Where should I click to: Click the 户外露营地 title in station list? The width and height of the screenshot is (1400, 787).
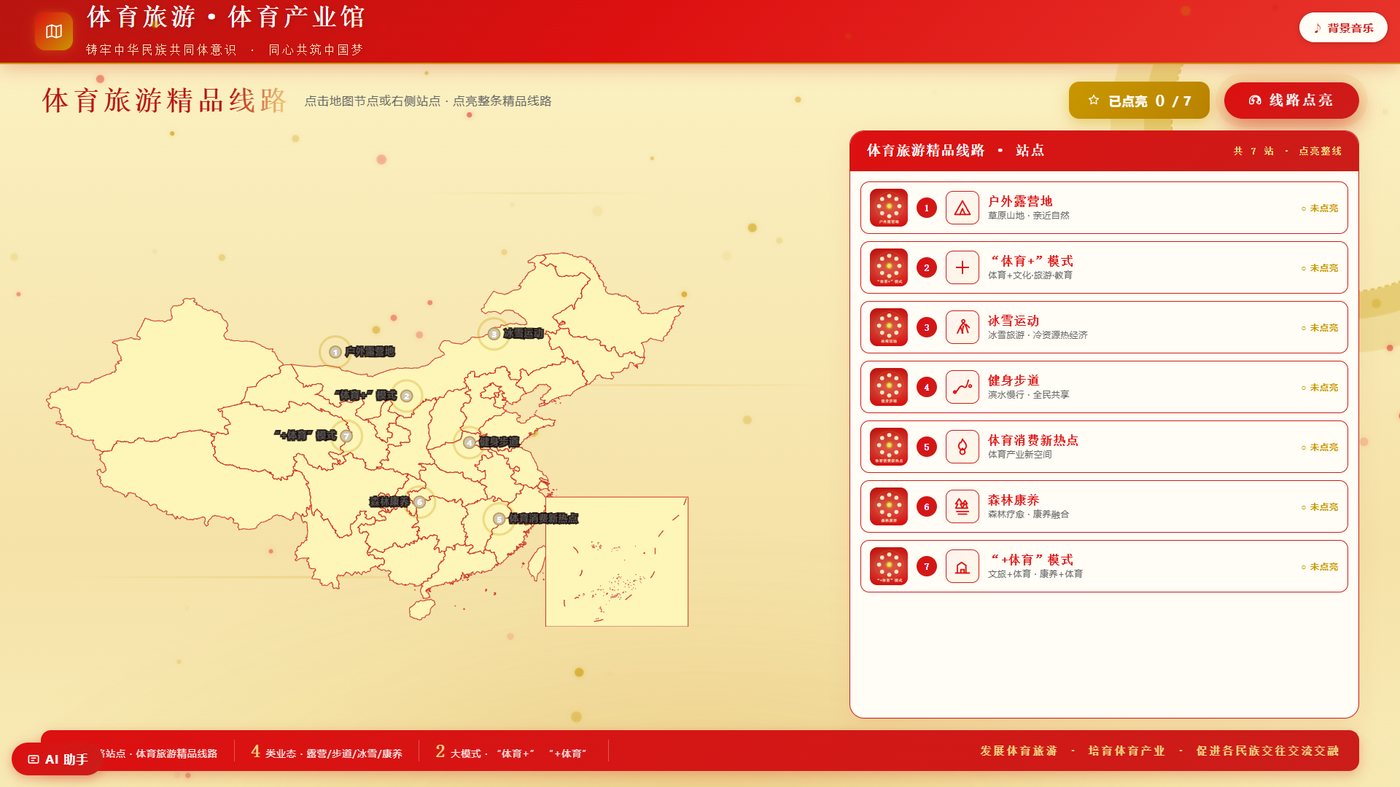coord(1020,201)
